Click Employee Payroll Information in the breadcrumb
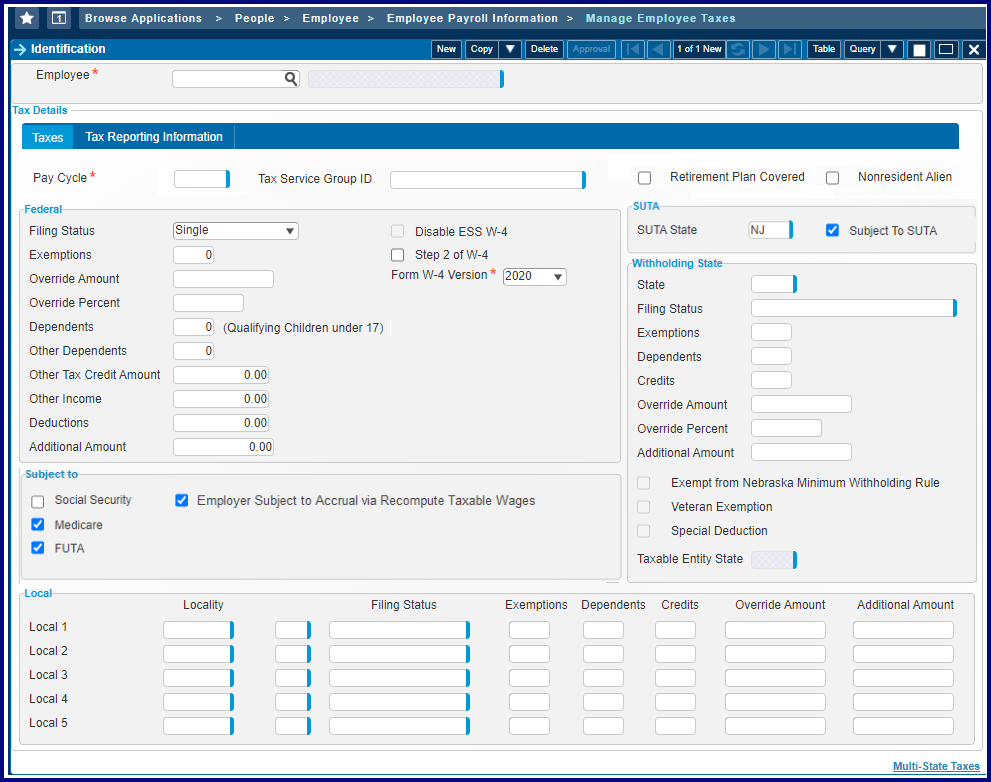991x782 pixels. tap(472, 18)
